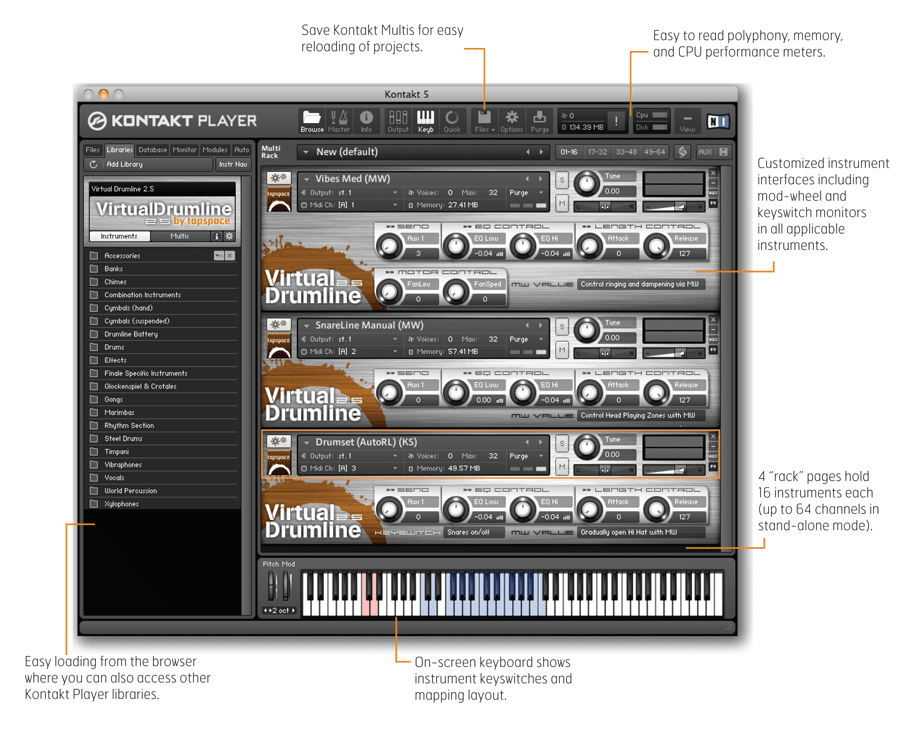Click the Purge icon in toolbar
Viewport: 900px width, 735px height.
(540, 121)
